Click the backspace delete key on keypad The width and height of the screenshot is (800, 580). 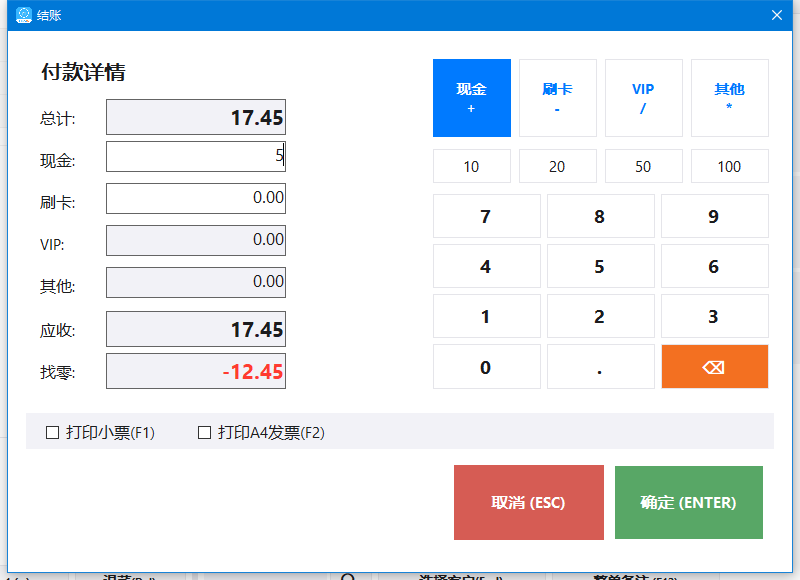pos(714,366)
